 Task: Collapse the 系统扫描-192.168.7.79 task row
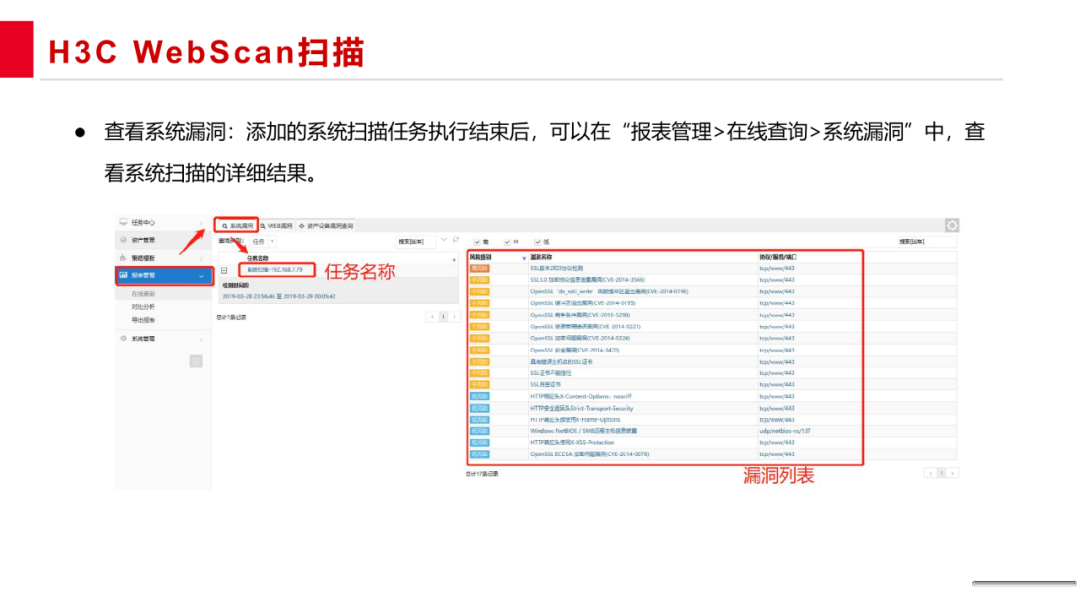click(x=224, y=271)
